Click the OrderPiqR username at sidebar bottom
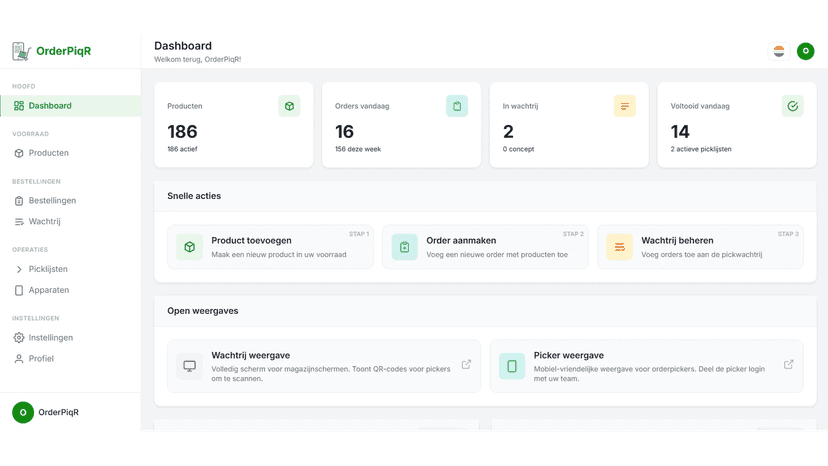Screen dimensions: 828x466 58,413
